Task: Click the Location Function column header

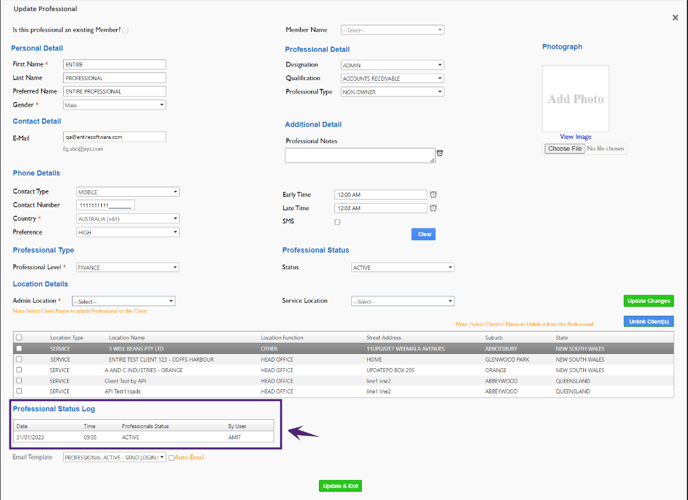Action: 282,338
